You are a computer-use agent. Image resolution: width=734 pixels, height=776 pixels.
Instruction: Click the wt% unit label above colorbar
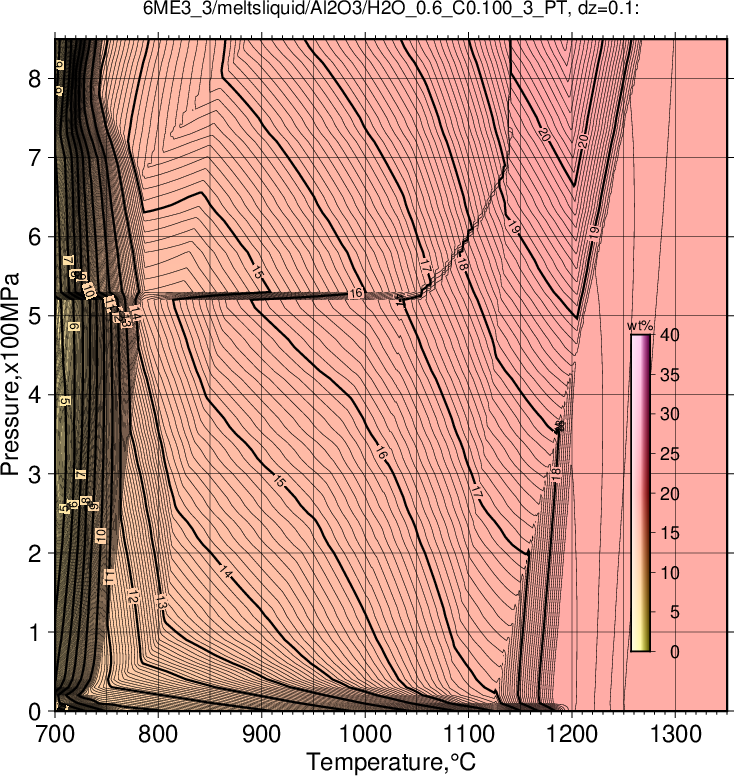[640, 327]
